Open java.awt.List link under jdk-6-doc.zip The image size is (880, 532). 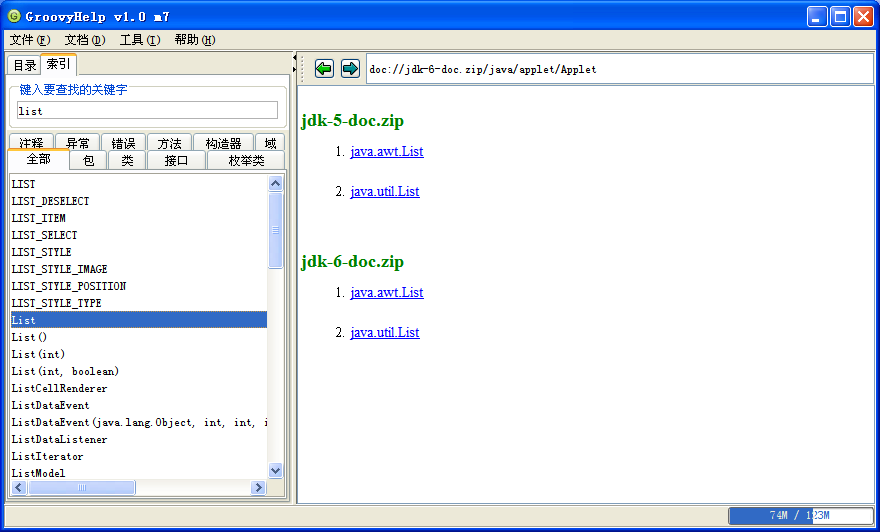point(387,292)
